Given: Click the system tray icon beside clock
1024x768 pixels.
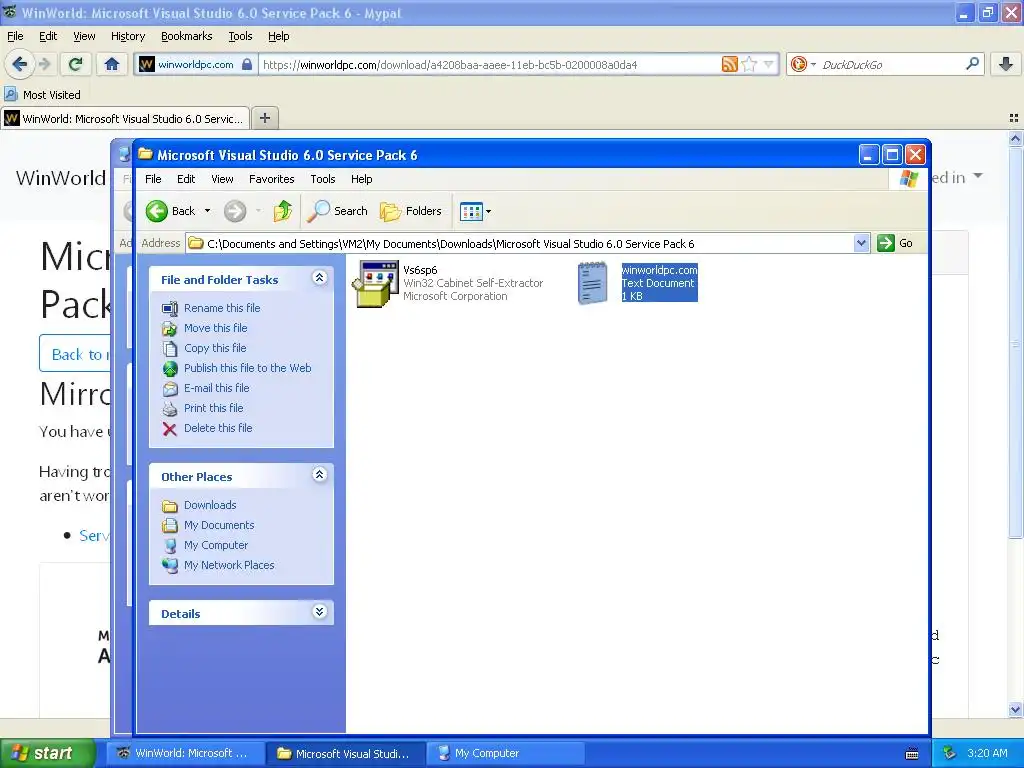Looking at the screenshot, I should (949, 753).
